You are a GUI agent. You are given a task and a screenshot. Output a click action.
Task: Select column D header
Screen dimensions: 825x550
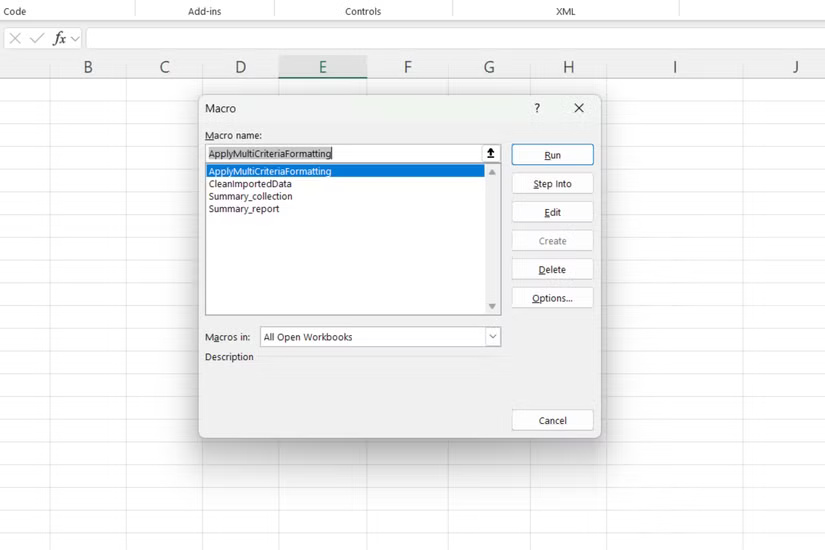[x=240, y=67]
